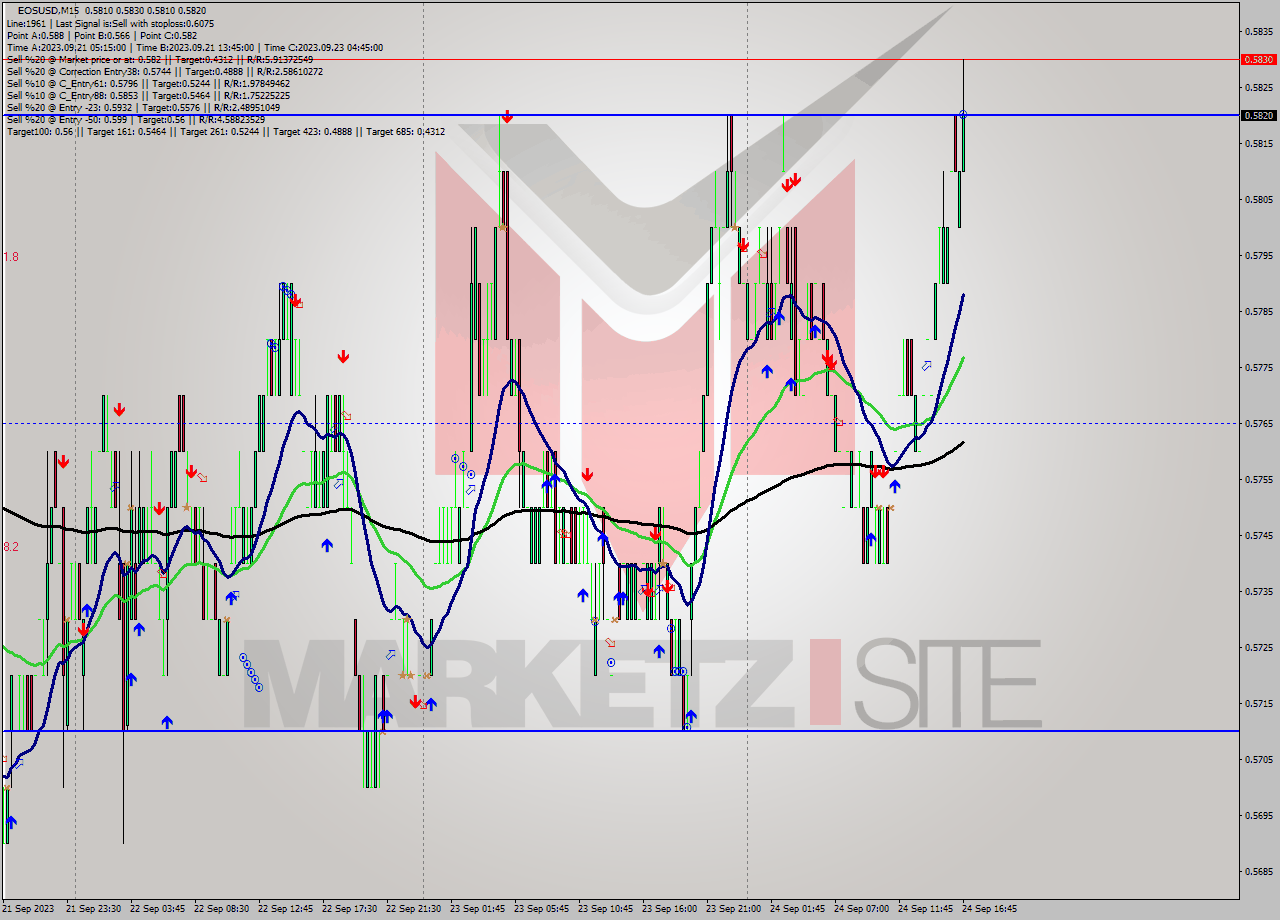Image resolution: width=1280 pixels, height=920 pixels.
Task: Click the '23 Sep 01:45' time label
Action: 477,909
